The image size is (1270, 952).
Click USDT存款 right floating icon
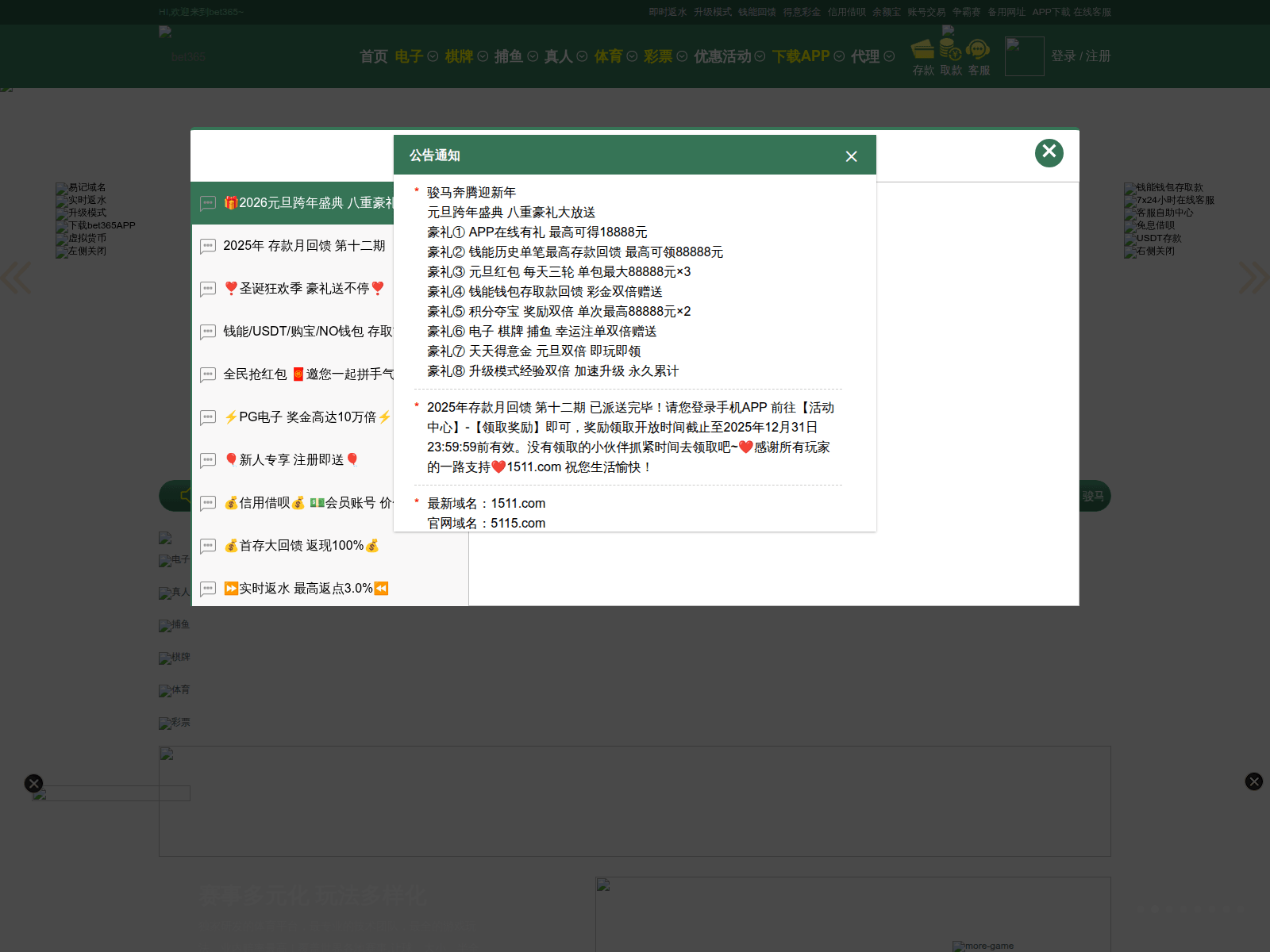coord(1153,239)
